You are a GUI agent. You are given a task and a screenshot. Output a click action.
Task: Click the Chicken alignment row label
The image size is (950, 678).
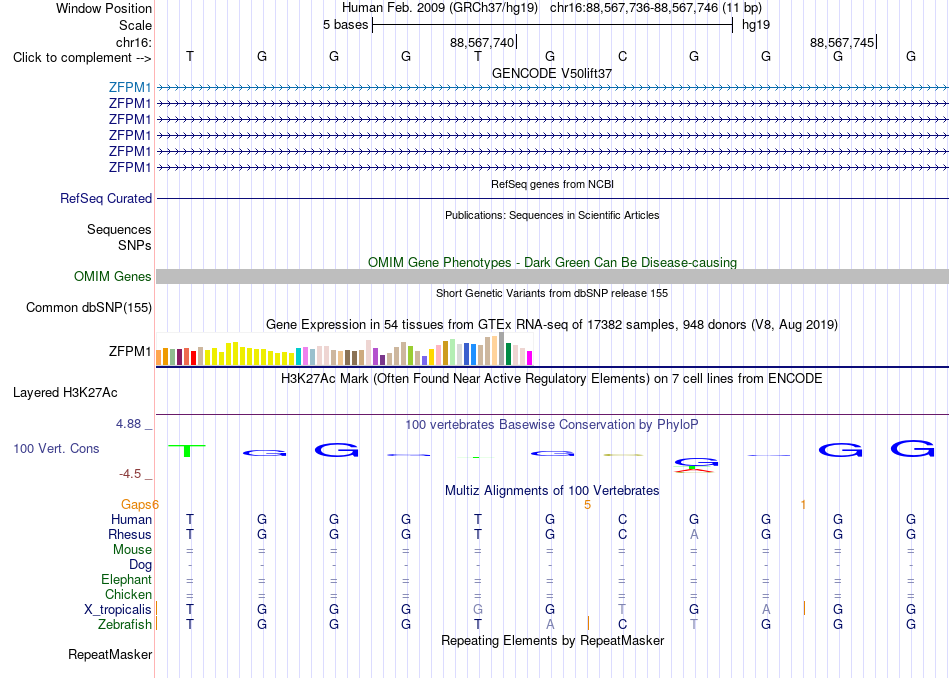click(128, 594)
